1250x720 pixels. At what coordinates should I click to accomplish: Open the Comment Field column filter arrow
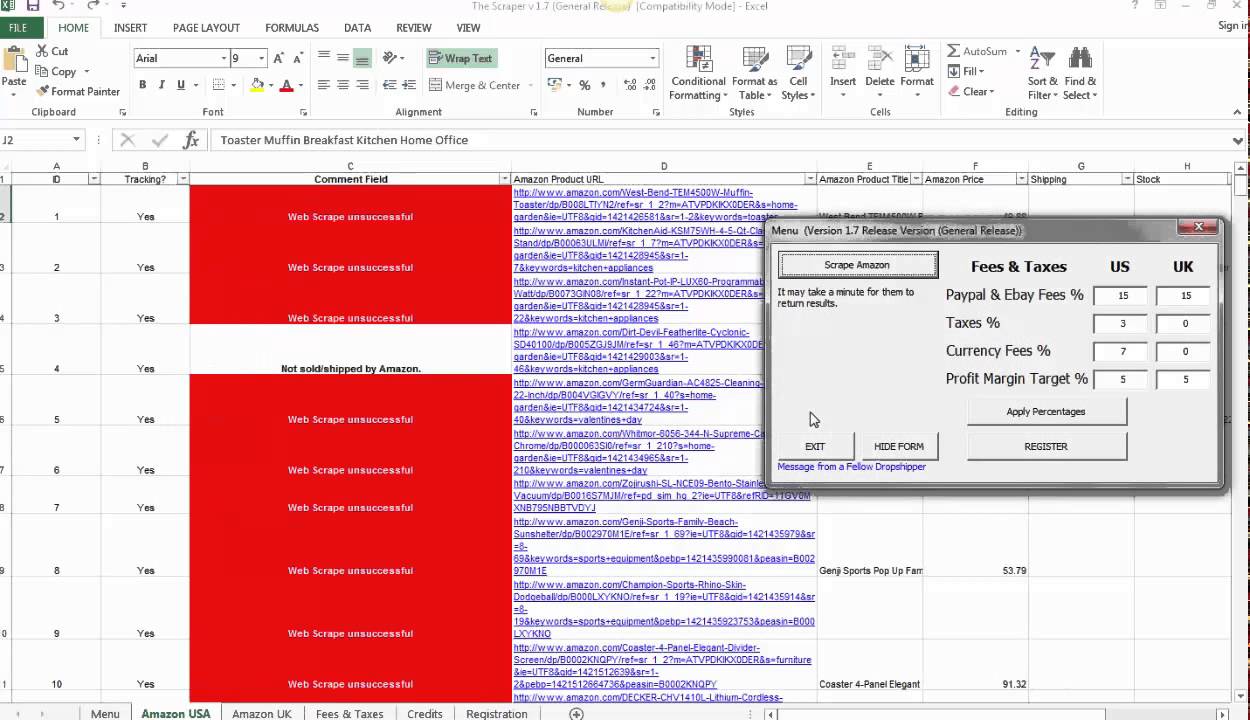[x=505, y=179]
